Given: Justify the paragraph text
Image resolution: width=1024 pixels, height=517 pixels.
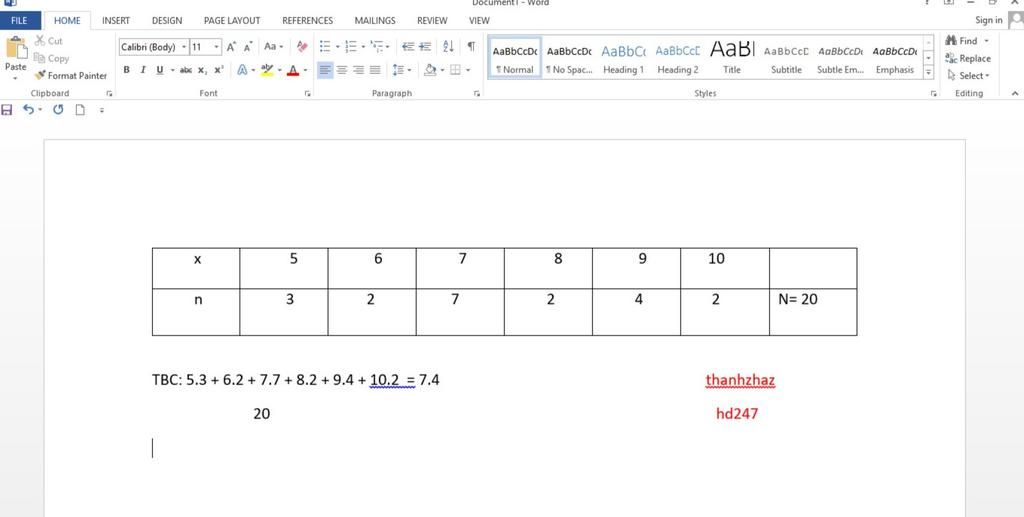Looking at the screenshot, I should pos(375,70).
